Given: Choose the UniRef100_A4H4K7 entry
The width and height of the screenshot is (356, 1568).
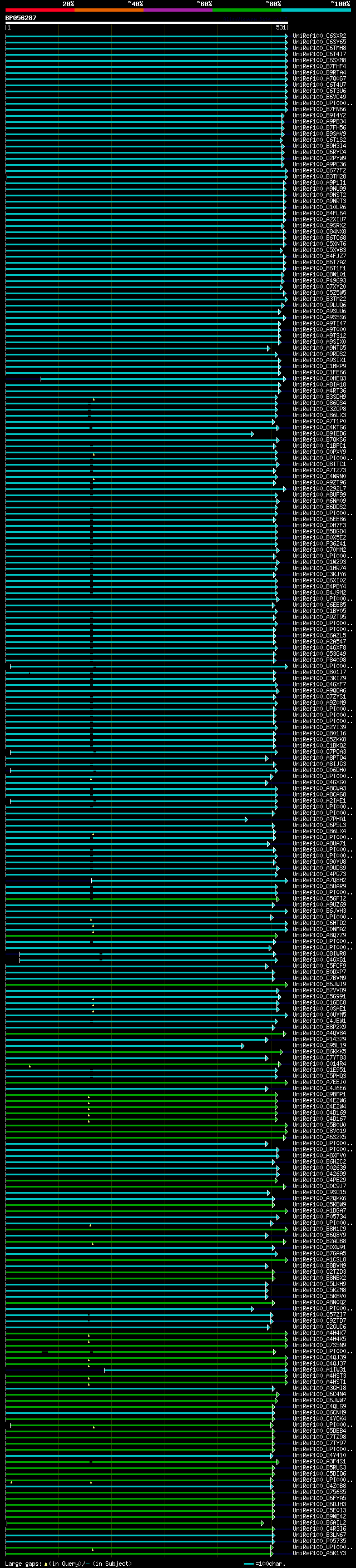Looking at the screenshot, I should tap(319, 1333).
